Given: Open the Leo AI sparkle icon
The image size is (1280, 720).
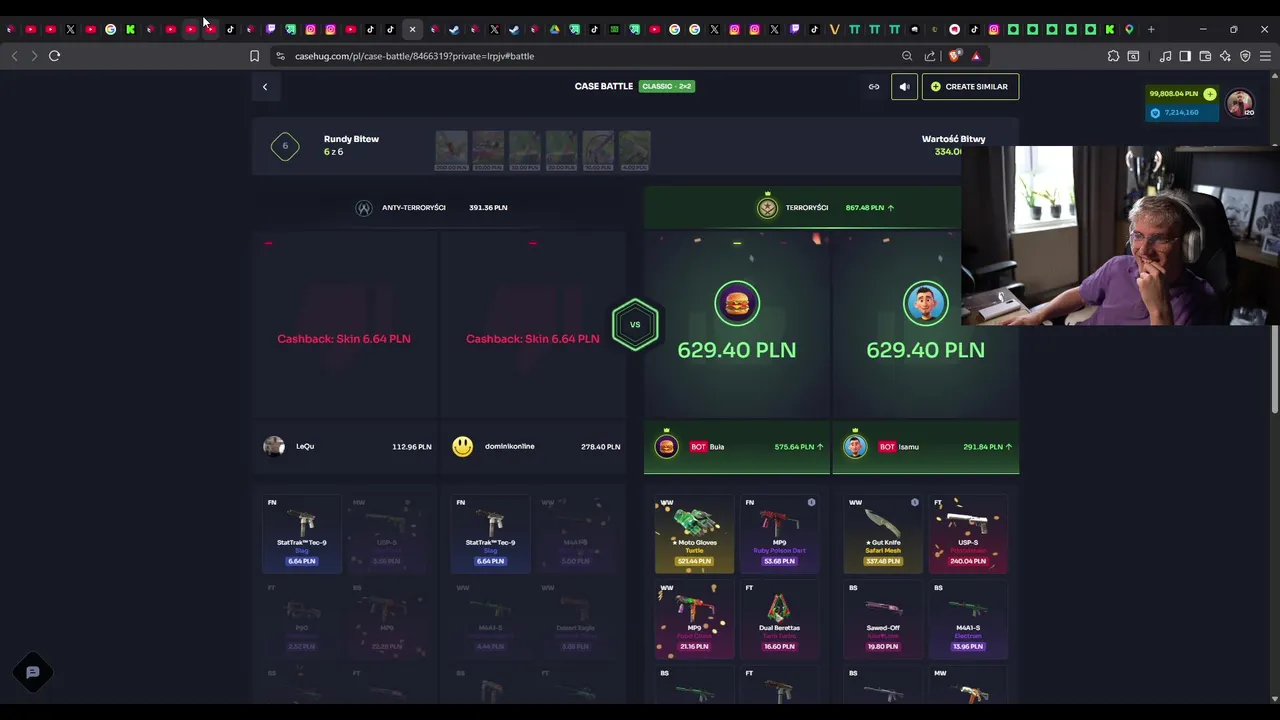Looking at the screenshot, I should coord(1225,56).
